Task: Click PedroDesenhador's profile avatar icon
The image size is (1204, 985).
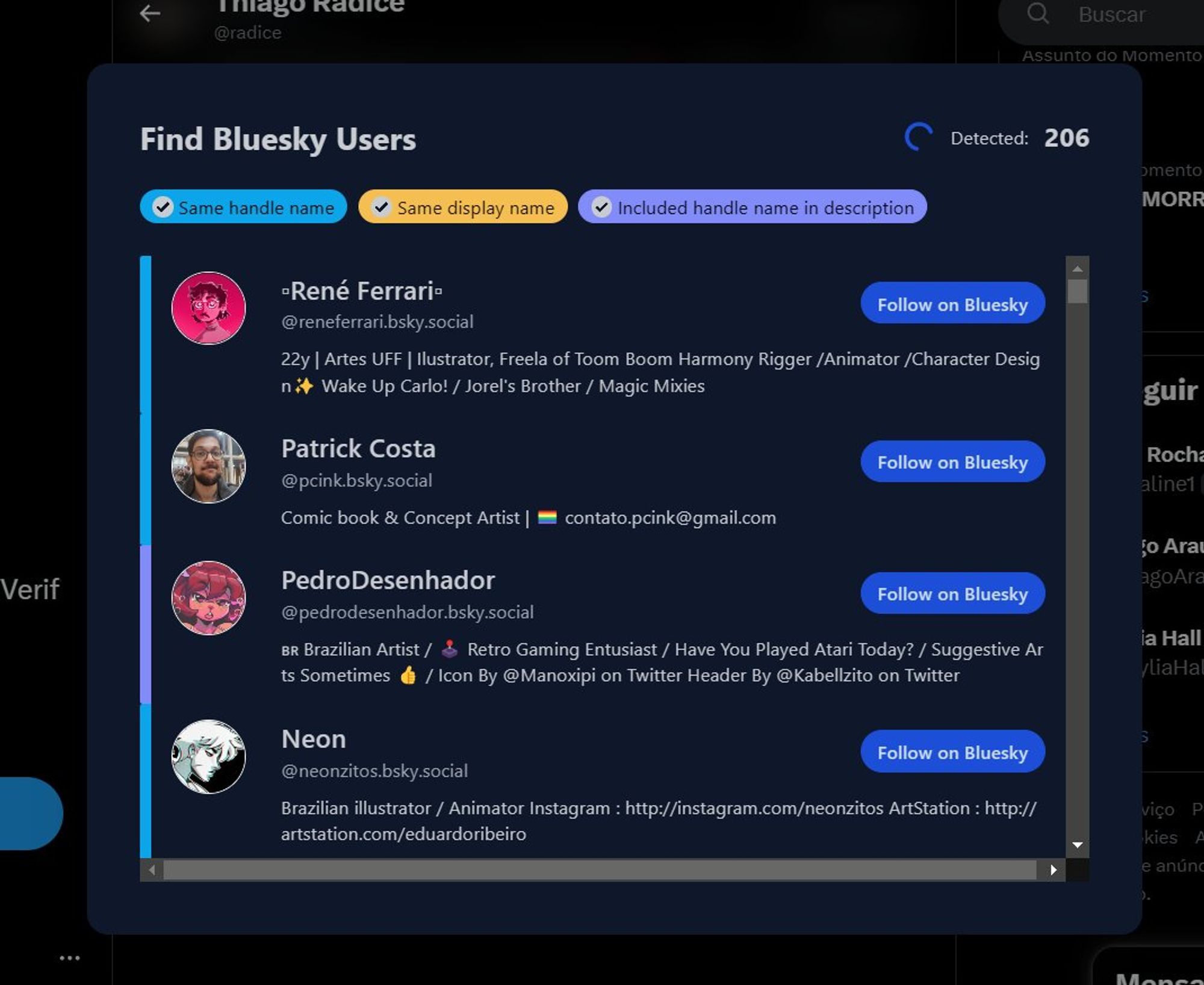Action: pos(208,598)
